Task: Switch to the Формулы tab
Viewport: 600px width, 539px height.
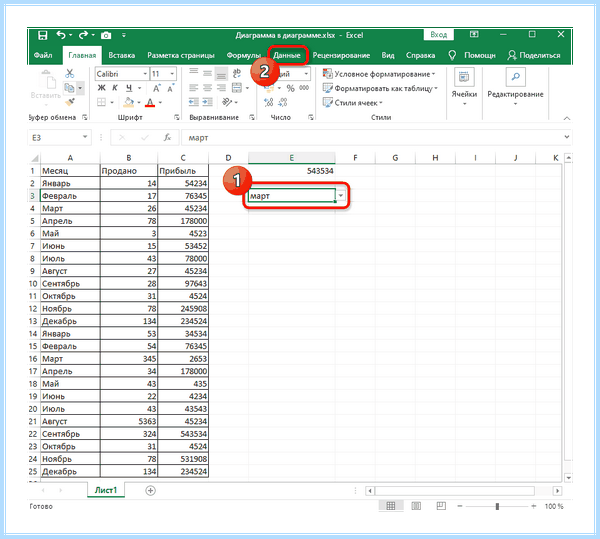Action: [x=243, y=55]
